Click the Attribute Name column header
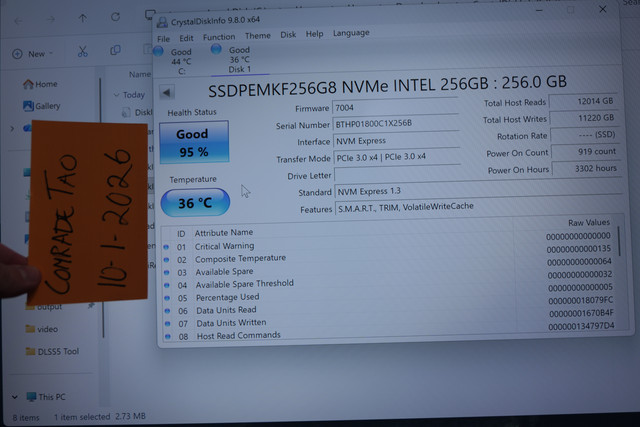640x427 pixels. click(224, 232)
